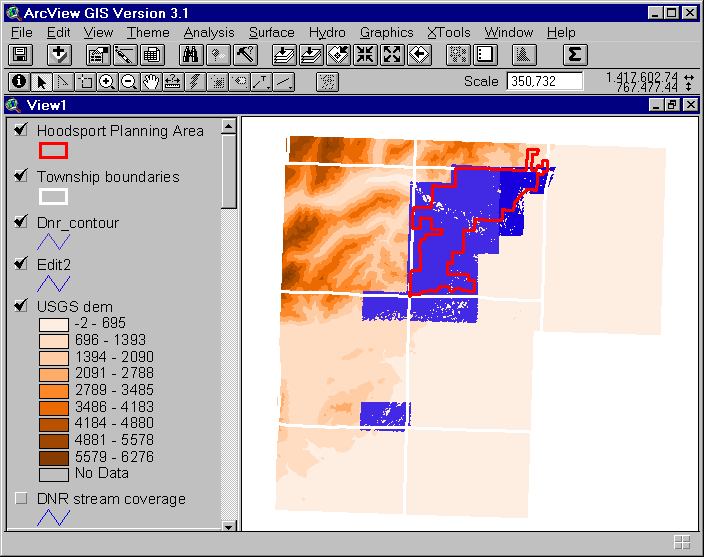Viewport: 704px width, 557px height.
Task: Click the 5579 - 6276 dark brown swatch
Action: [x=54, y=457]
